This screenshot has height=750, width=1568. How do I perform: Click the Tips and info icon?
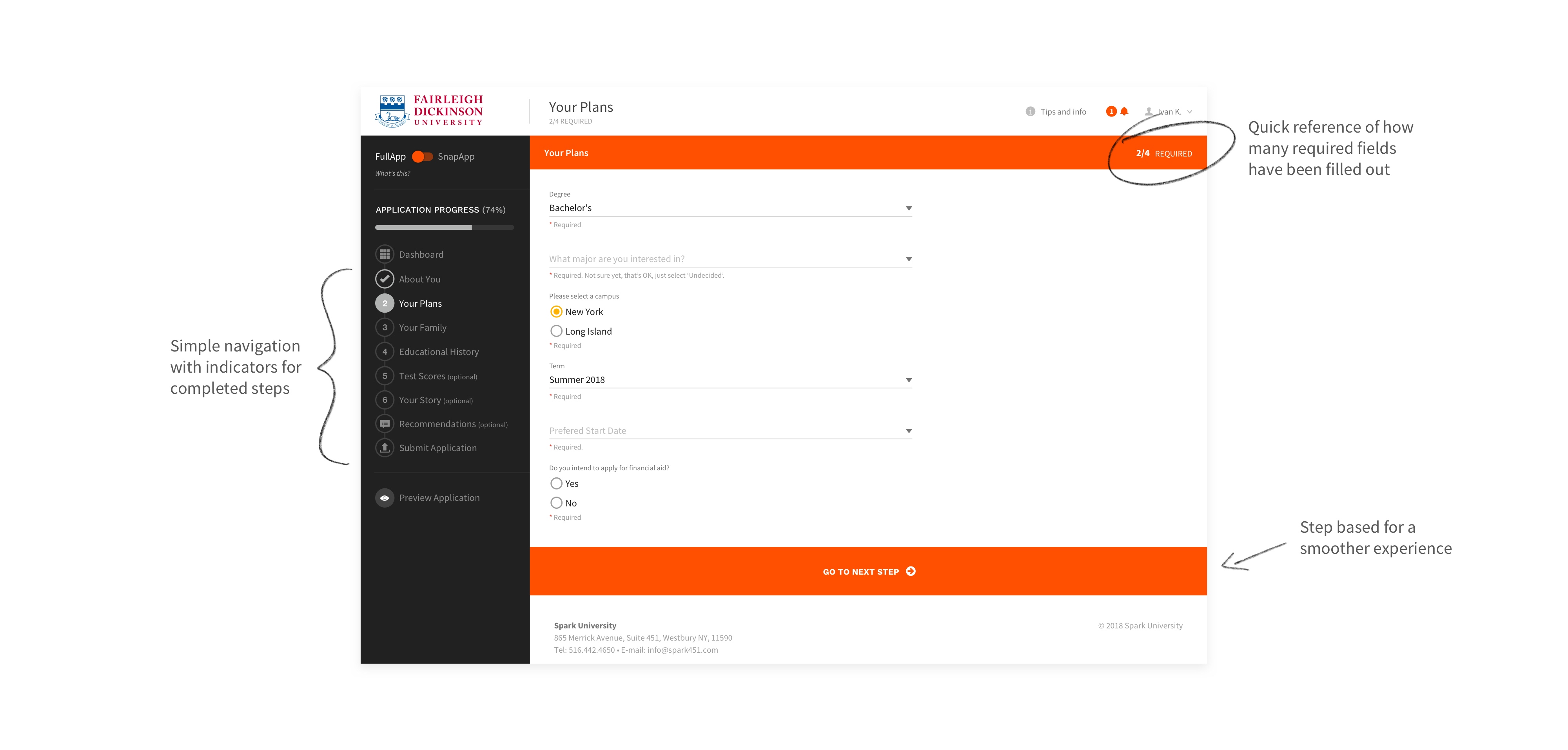pos(1030,111)
